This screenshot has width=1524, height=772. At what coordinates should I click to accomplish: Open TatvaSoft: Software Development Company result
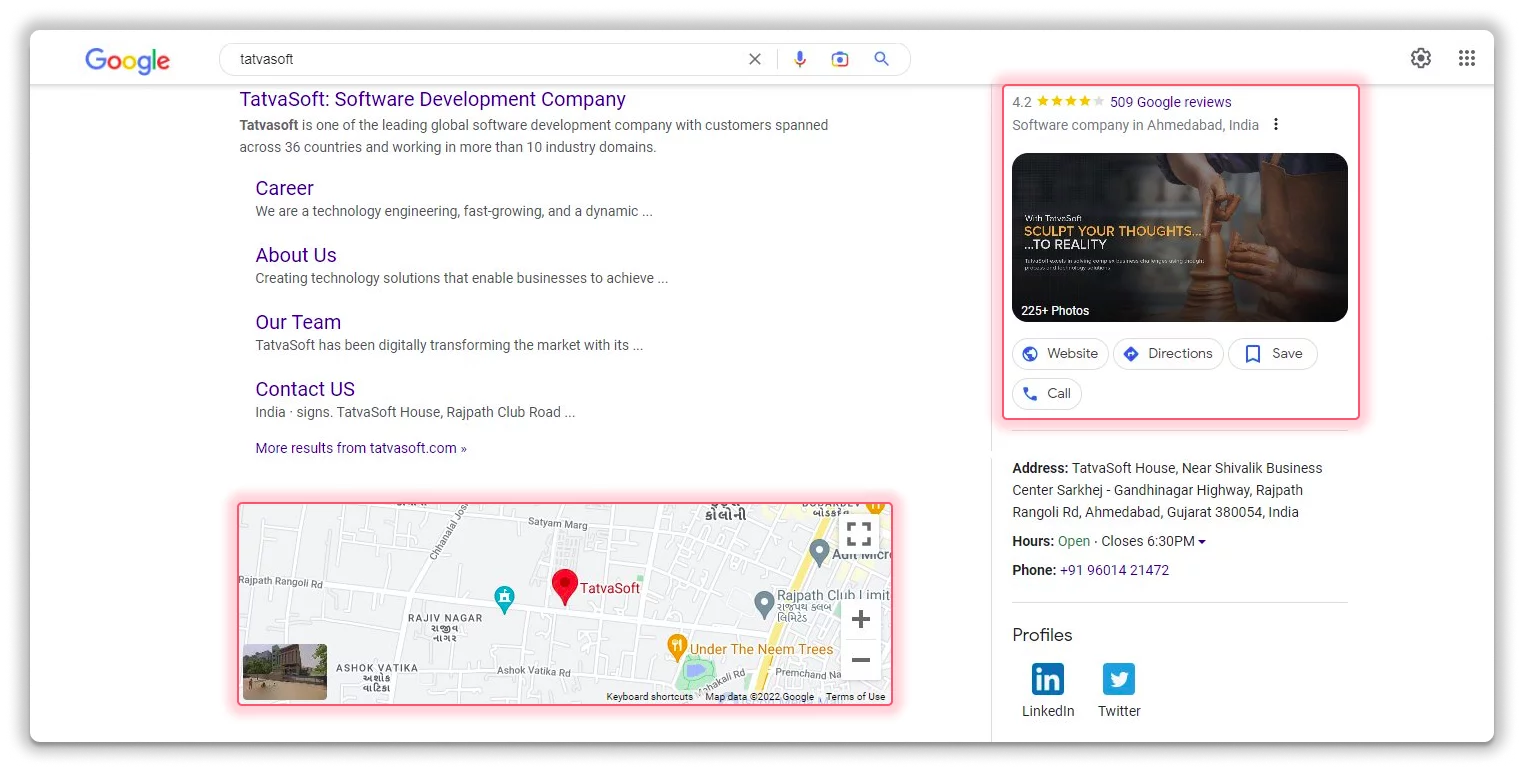(432, 99)
